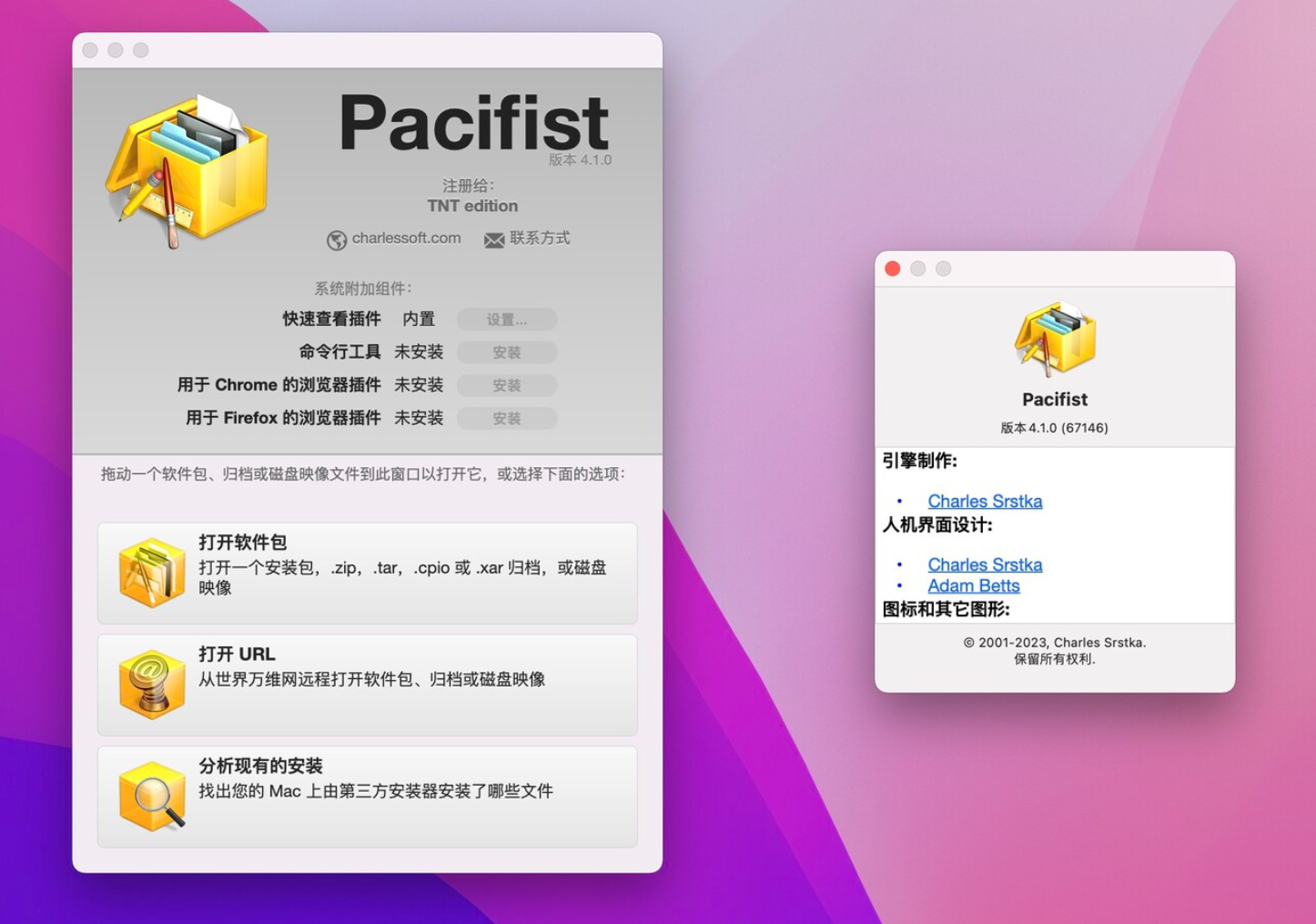1316x924 pixels.
Task: Click the © 2001-2023, Charles Srstka copyright text
Action: pyautogui.click(x=1055, y=643)
